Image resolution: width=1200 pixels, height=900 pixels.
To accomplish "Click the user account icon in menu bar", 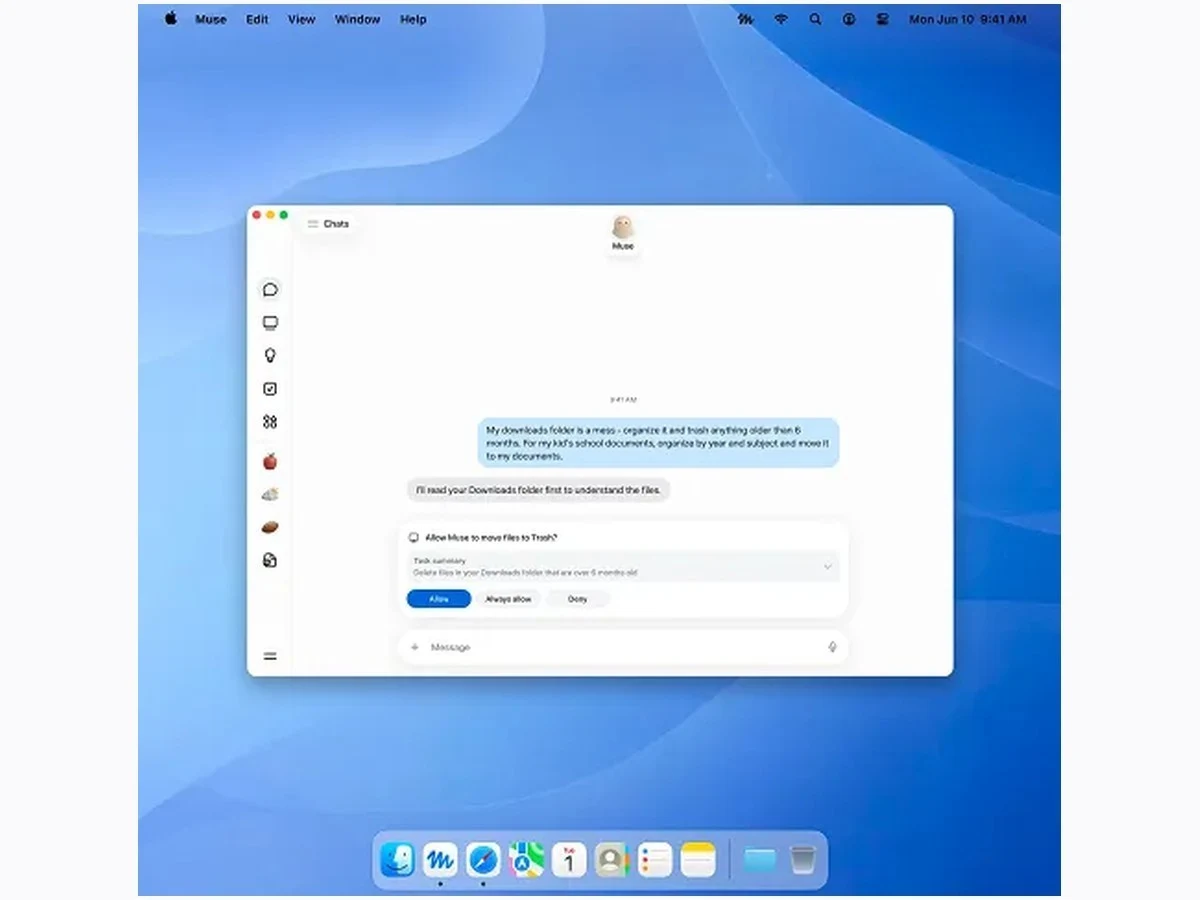I will [849, 19].
